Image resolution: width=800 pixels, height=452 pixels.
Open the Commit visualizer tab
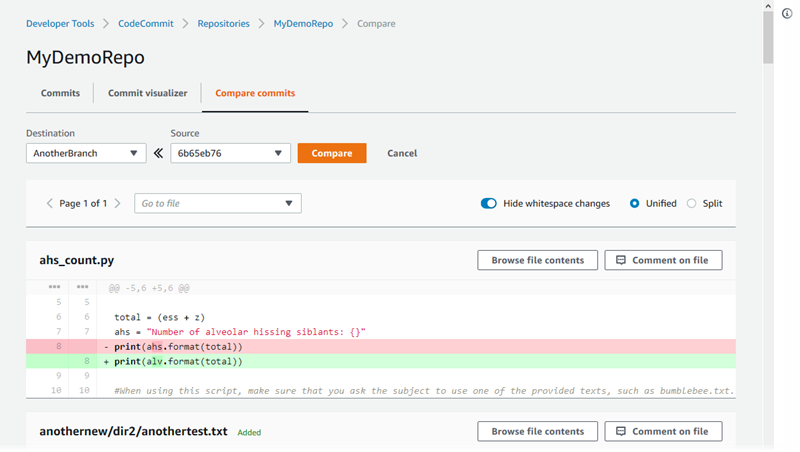[147, 93]
